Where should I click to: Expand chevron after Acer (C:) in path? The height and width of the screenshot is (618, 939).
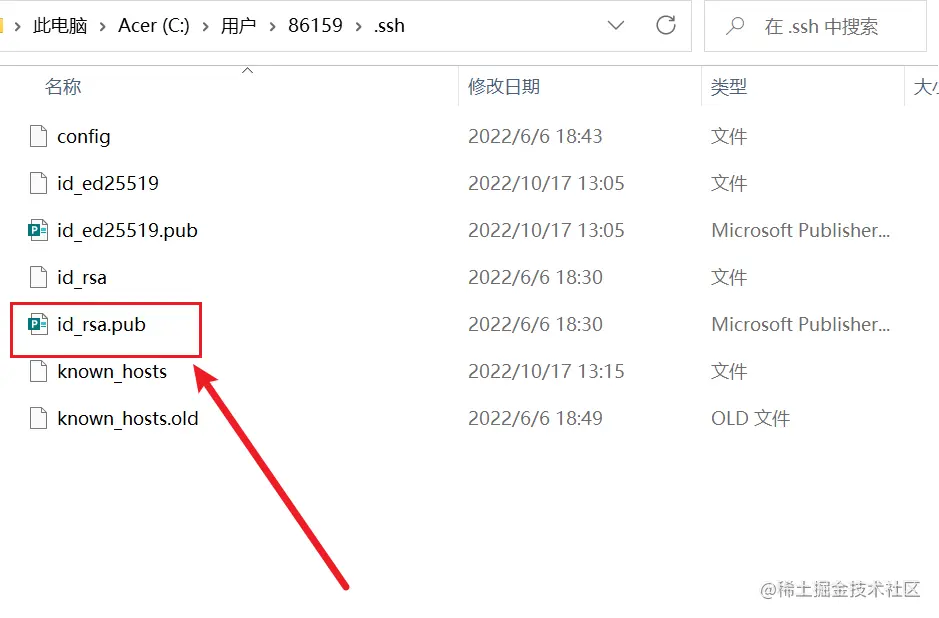tap(205, 26)
